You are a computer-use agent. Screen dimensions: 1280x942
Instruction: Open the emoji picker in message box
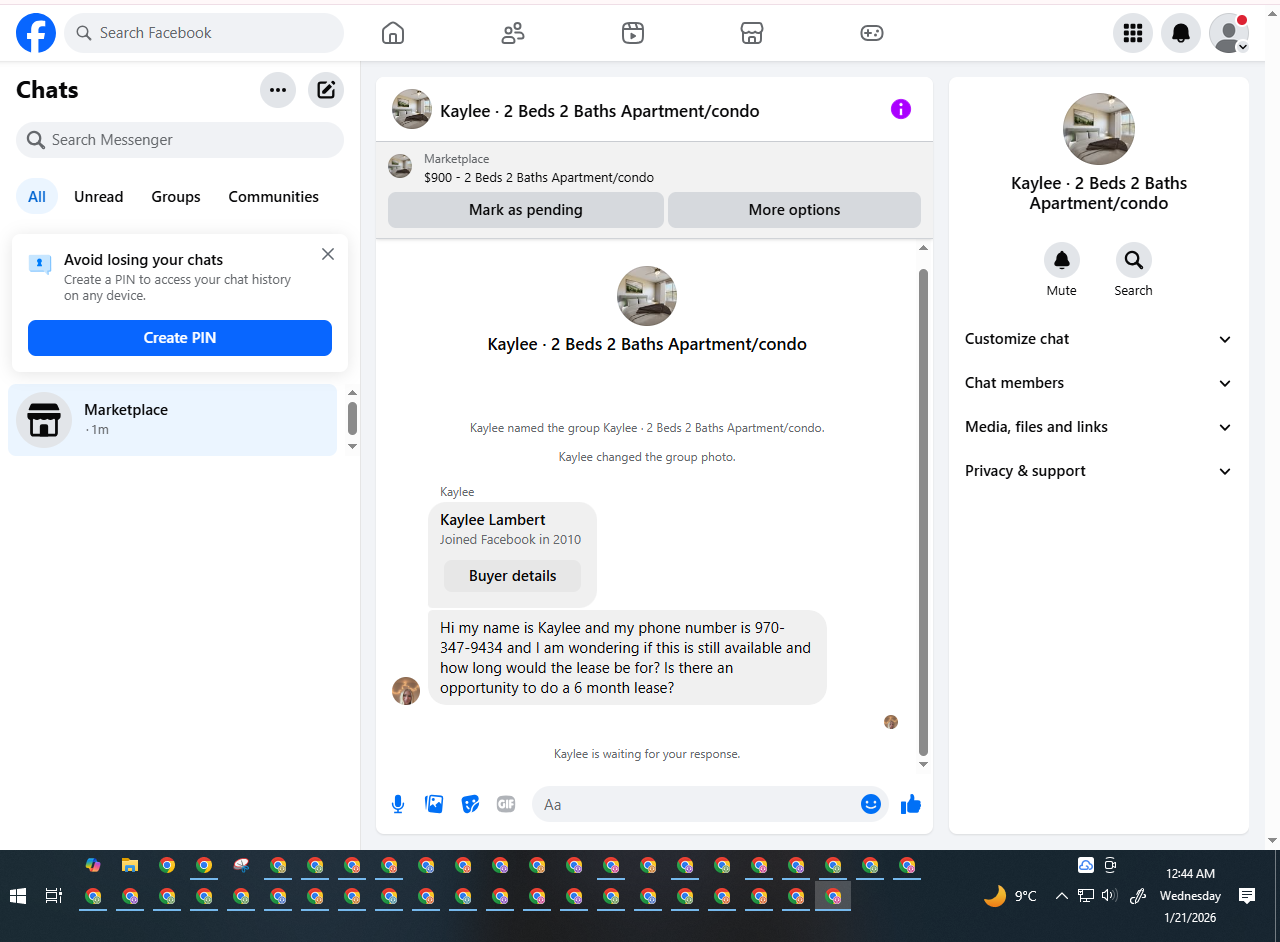pyautogui.click(x=871, y=804)
